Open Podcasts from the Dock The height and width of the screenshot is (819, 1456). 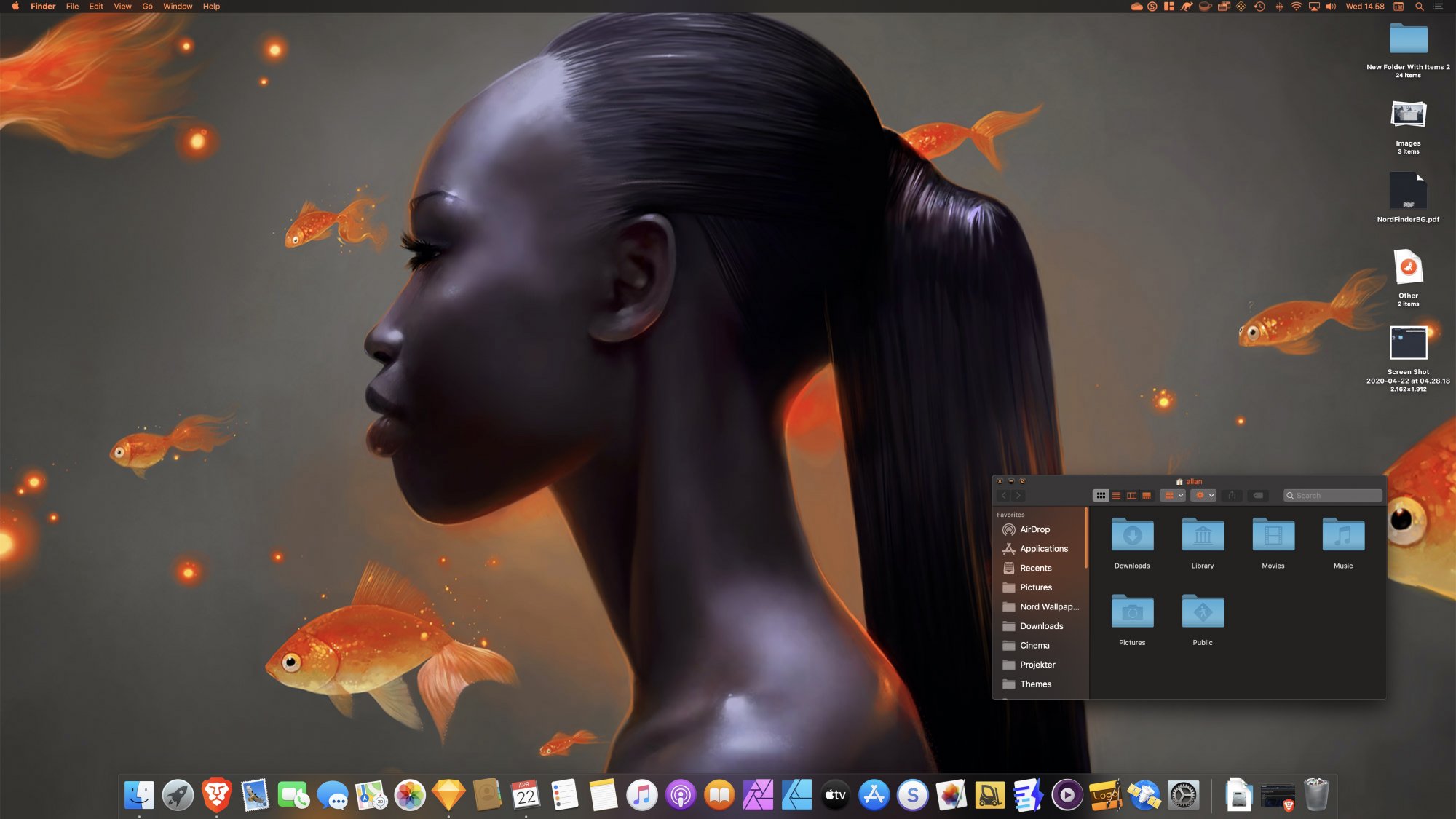point(681,795)
